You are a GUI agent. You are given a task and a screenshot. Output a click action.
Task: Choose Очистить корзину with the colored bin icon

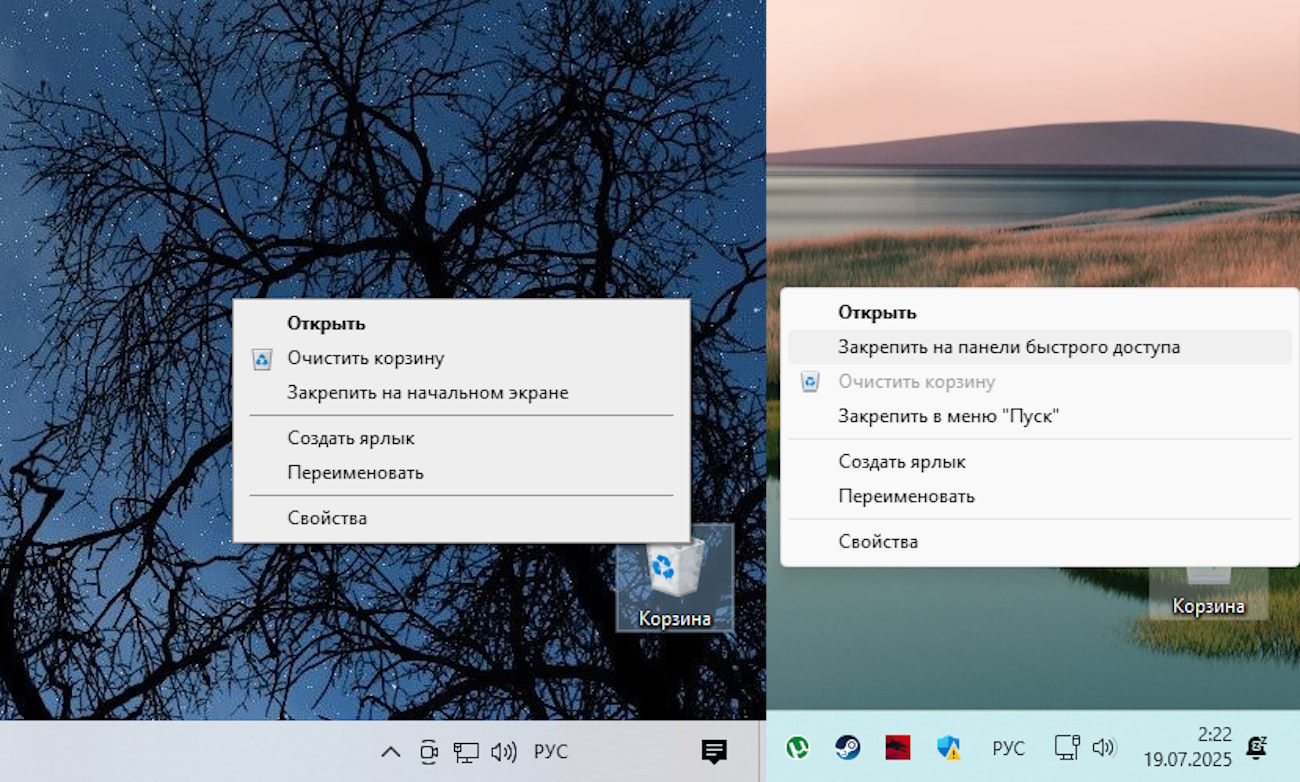click(462, 358)
